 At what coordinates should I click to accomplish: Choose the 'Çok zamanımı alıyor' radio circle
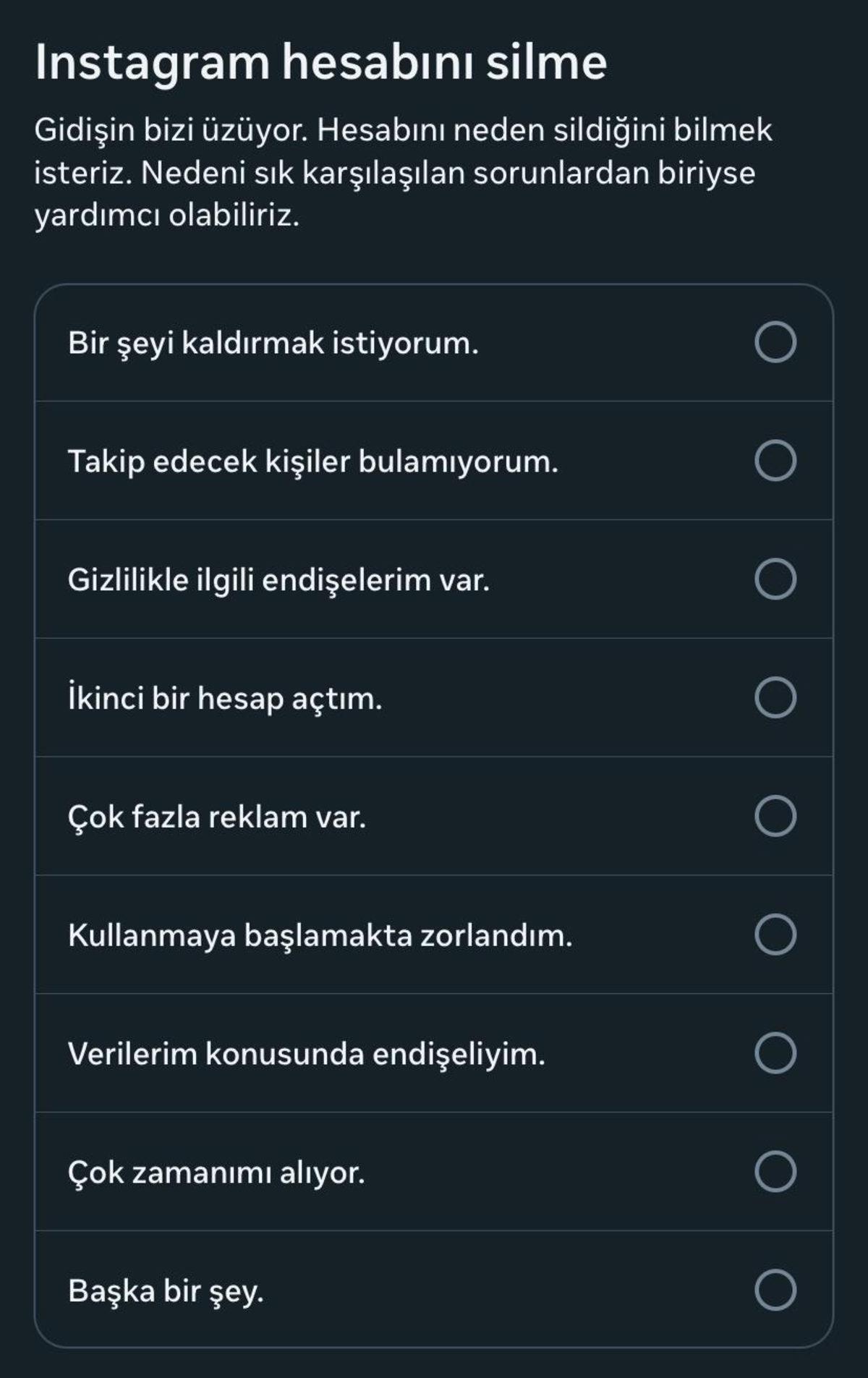pos(775,1172)
